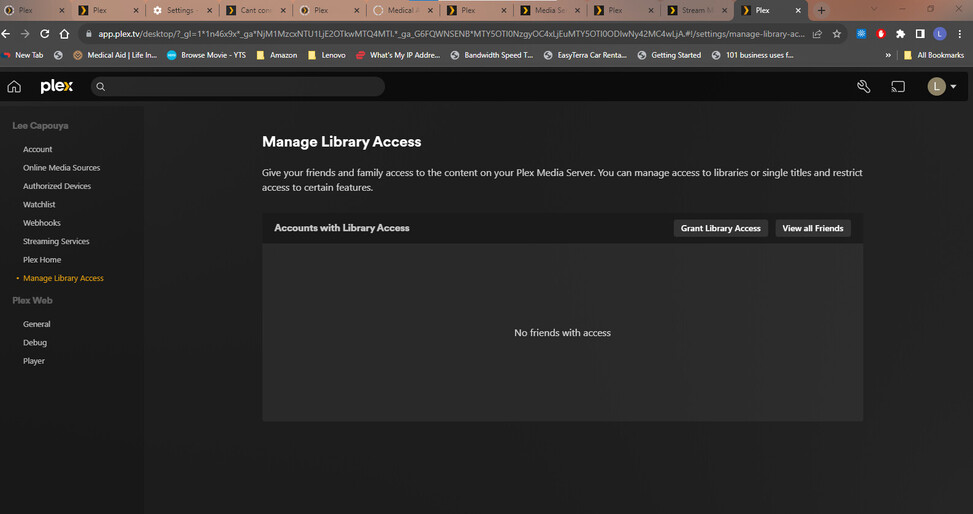
Task: Open the What's My IP Address bookmark
Action: point(398,55)
